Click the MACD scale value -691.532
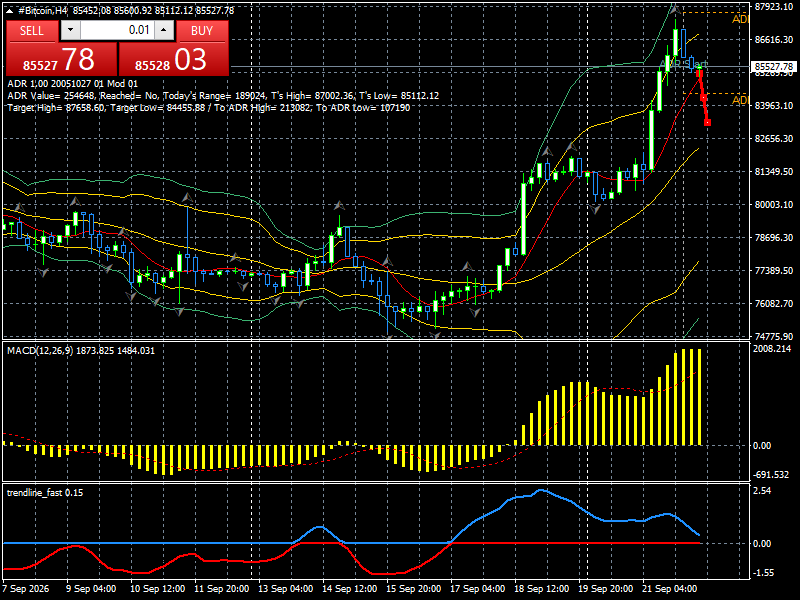This screenshot has width=800, height=600. point(770,474)
